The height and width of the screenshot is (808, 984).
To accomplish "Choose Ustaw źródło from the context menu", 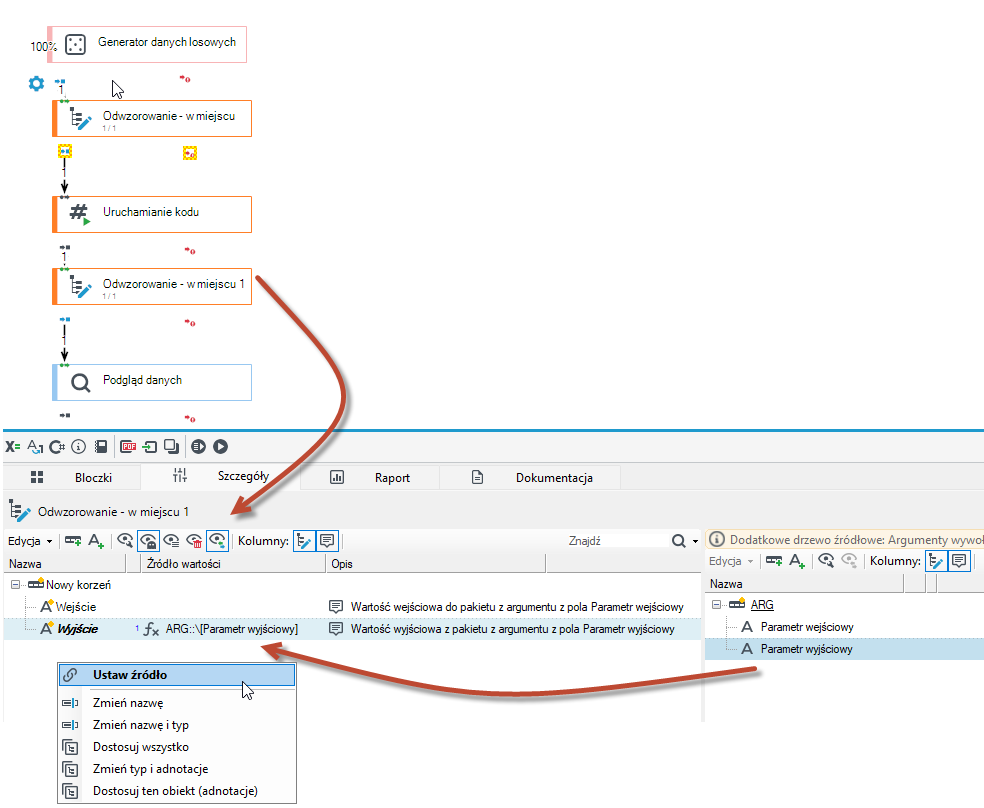I will [x=177, y=675].
